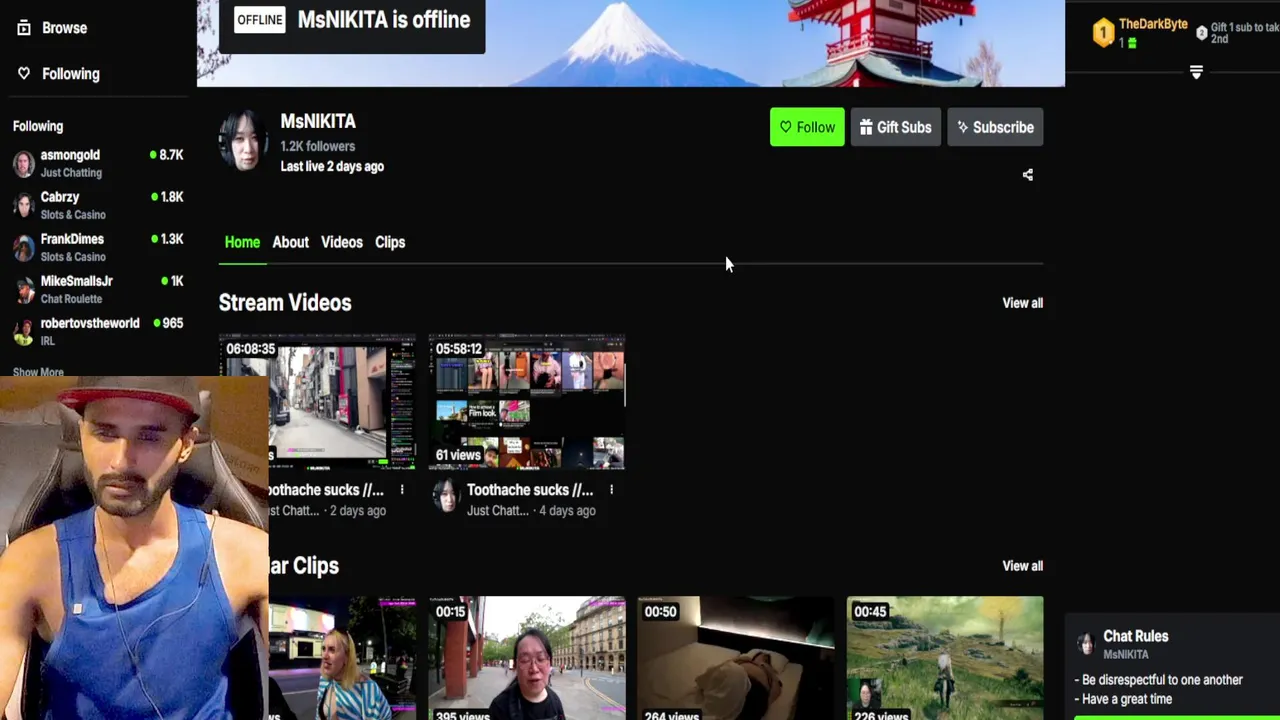Open the FrankDimes channel link
Viewport: 1280px width, 720px height.
coord(72,239)
